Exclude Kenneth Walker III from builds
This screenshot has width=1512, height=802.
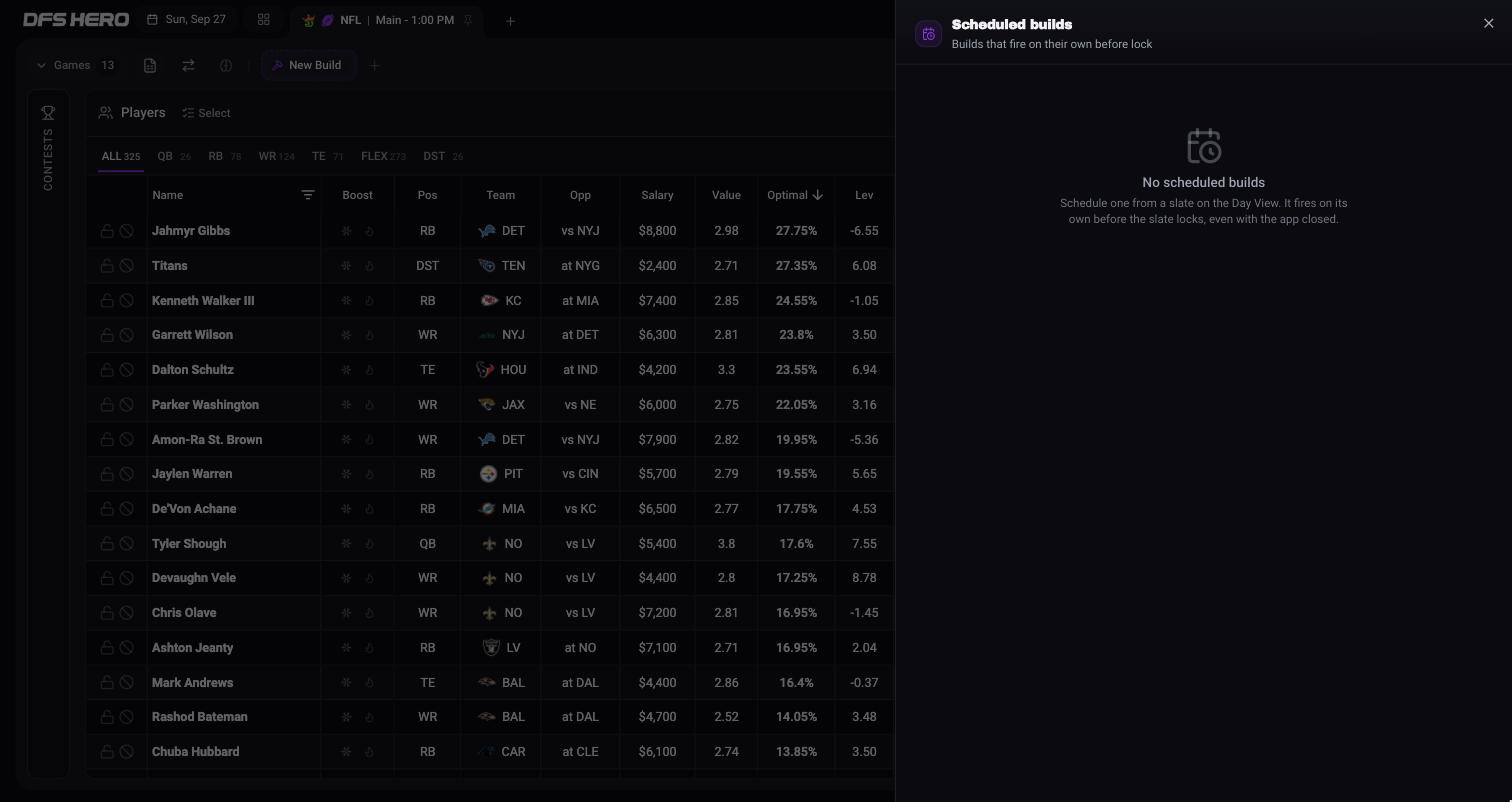coord(127,301)
